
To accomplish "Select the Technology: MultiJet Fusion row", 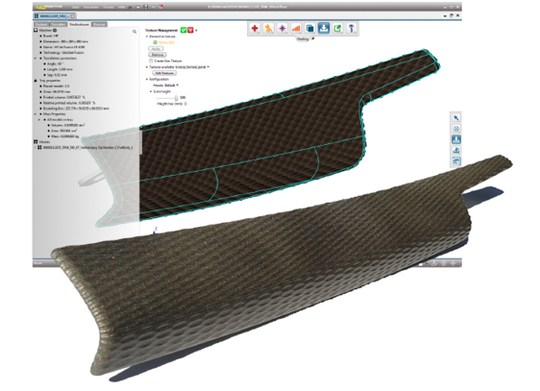I will click(x=63, y=53).
